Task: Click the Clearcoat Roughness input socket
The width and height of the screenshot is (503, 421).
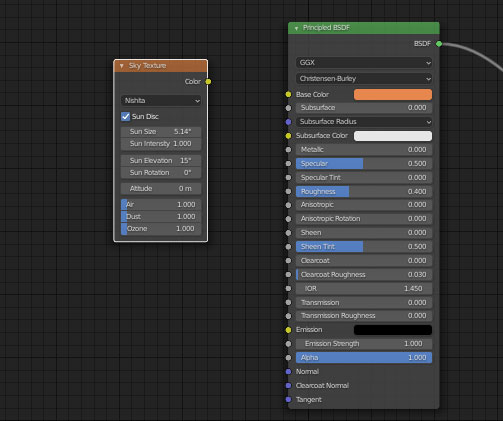Action: (288, 275)
